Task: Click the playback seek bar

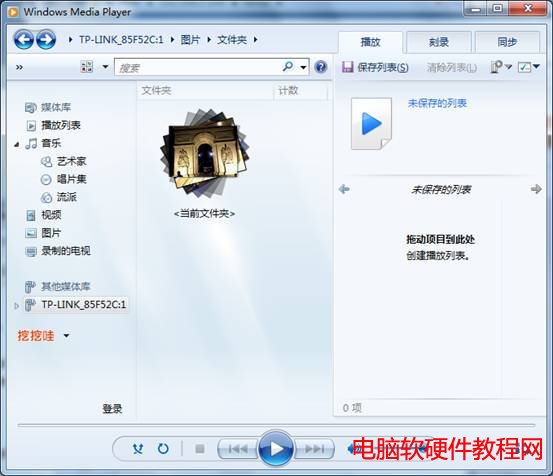Action: pos(276,426)
